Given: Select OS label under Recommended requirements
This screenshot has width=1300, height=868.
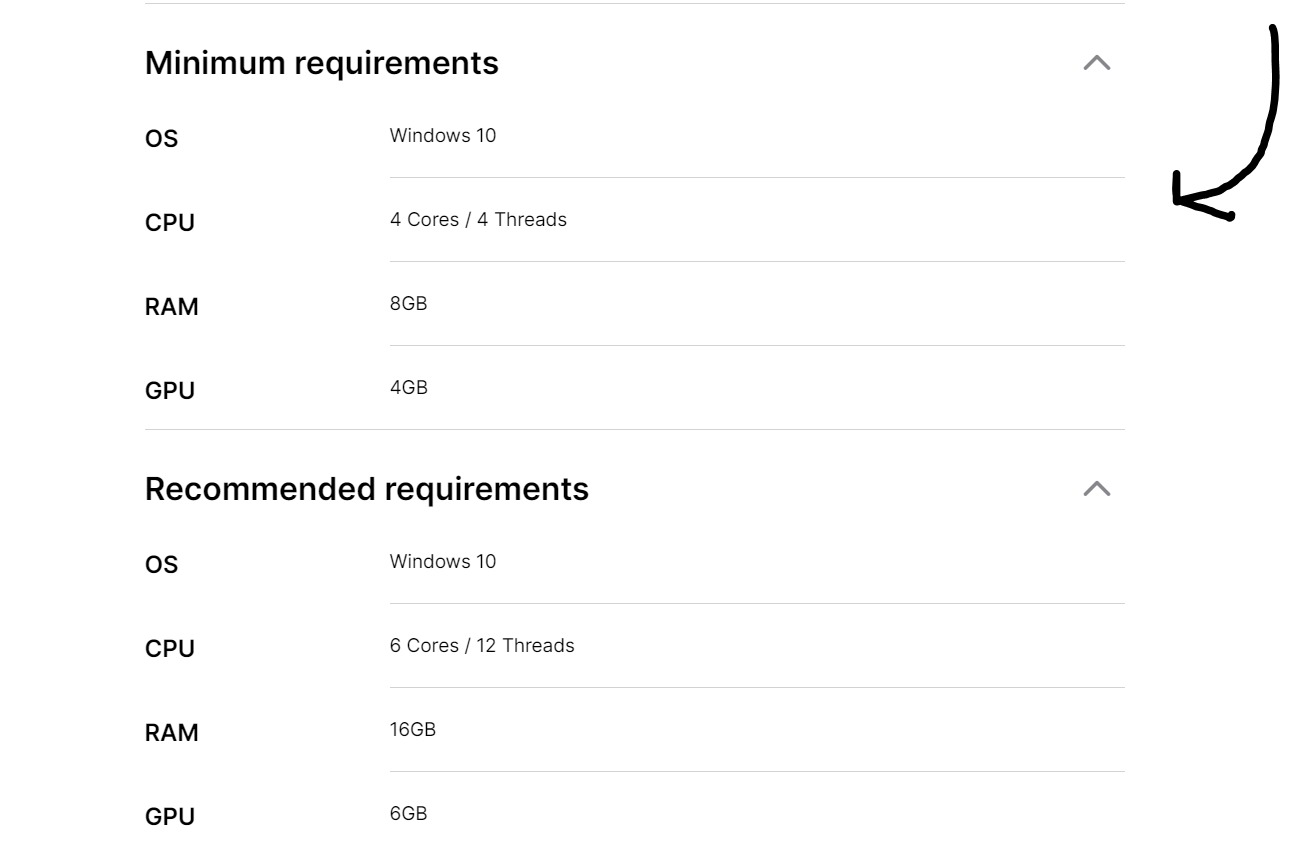Looking at the screenshot, I should 161,564.
